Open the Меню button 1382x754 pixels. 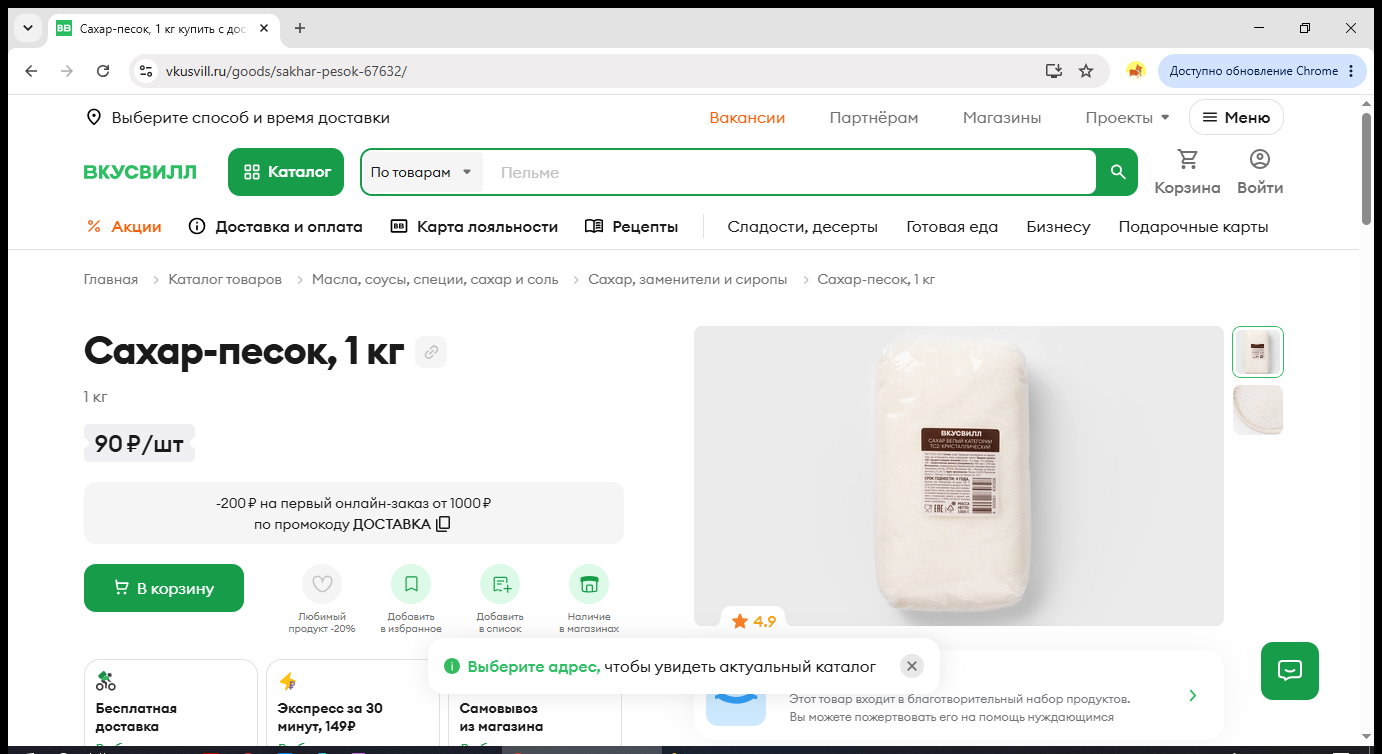click(1236, 118)
